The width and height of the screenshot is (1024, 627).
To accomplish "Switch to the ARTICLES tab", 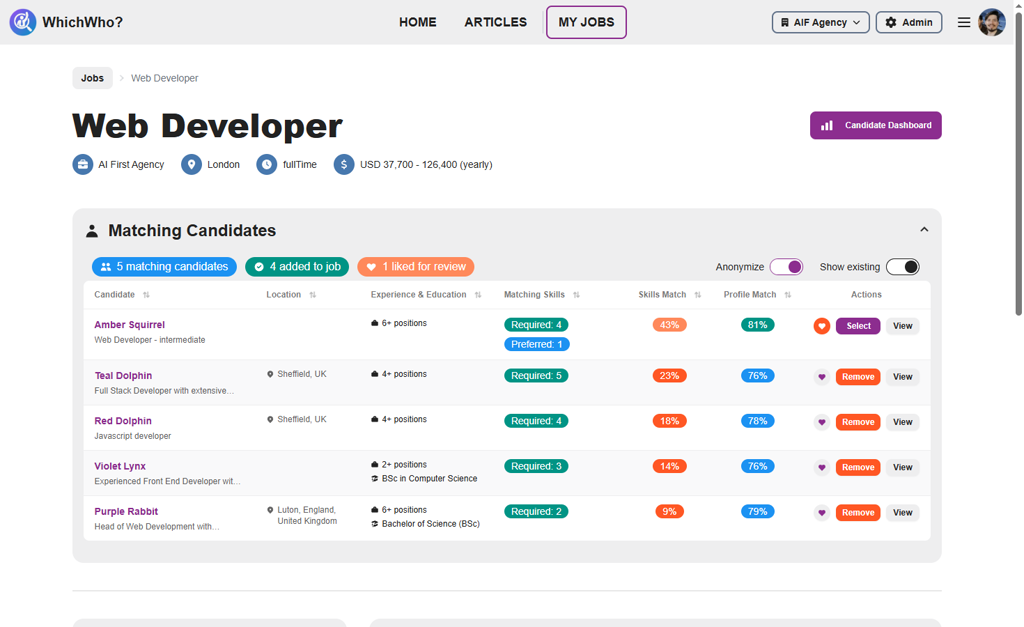I will 495,21.
